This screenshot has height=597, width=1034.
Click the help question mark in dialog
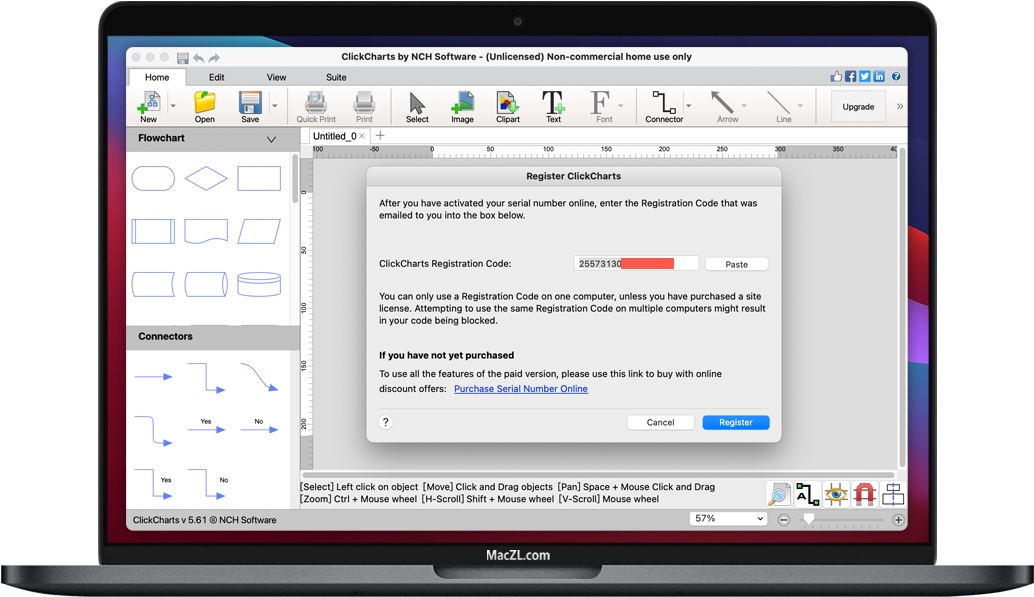386,422
